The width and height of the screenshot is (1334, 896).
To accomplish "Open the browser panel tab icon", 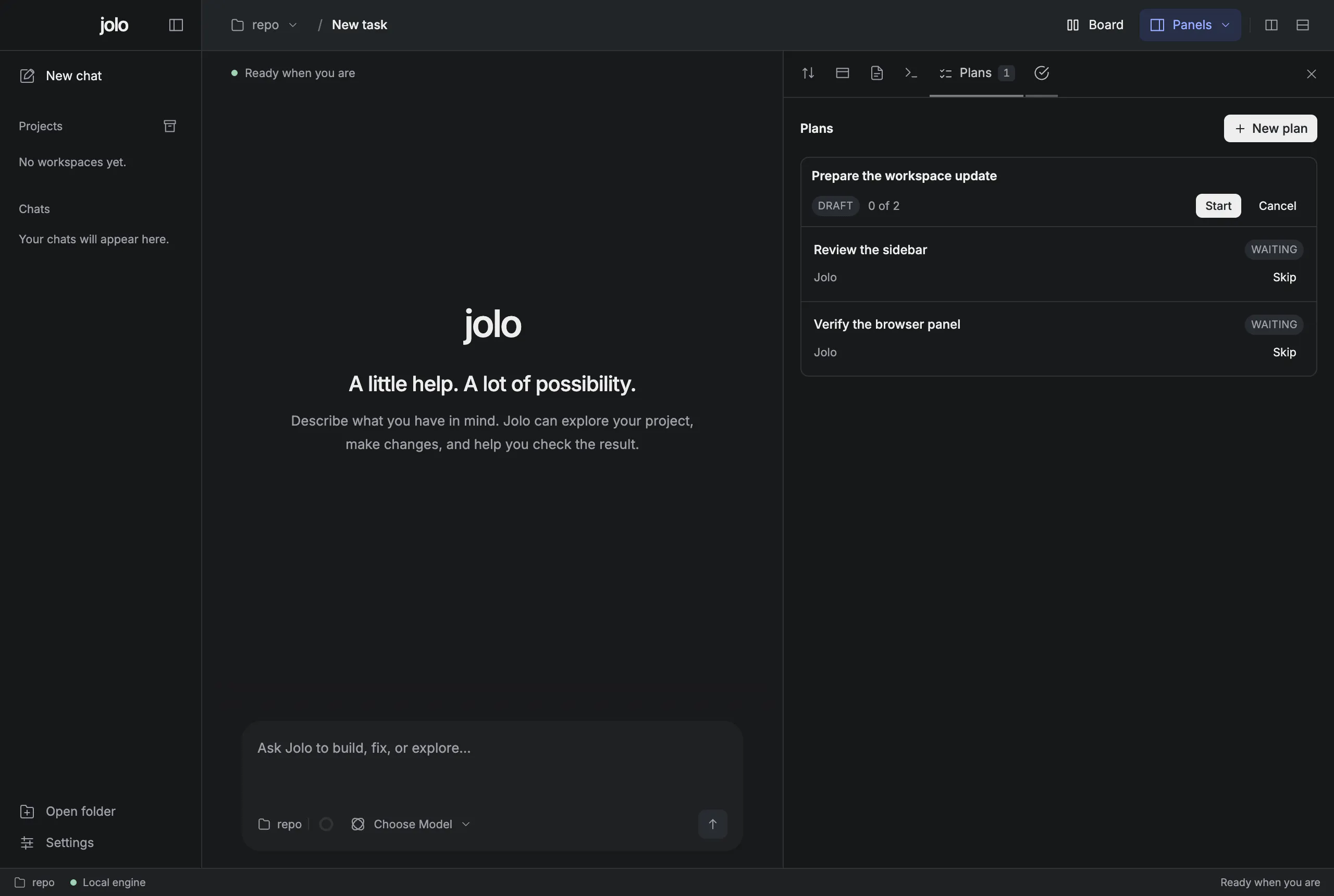I will coord(842,73).
